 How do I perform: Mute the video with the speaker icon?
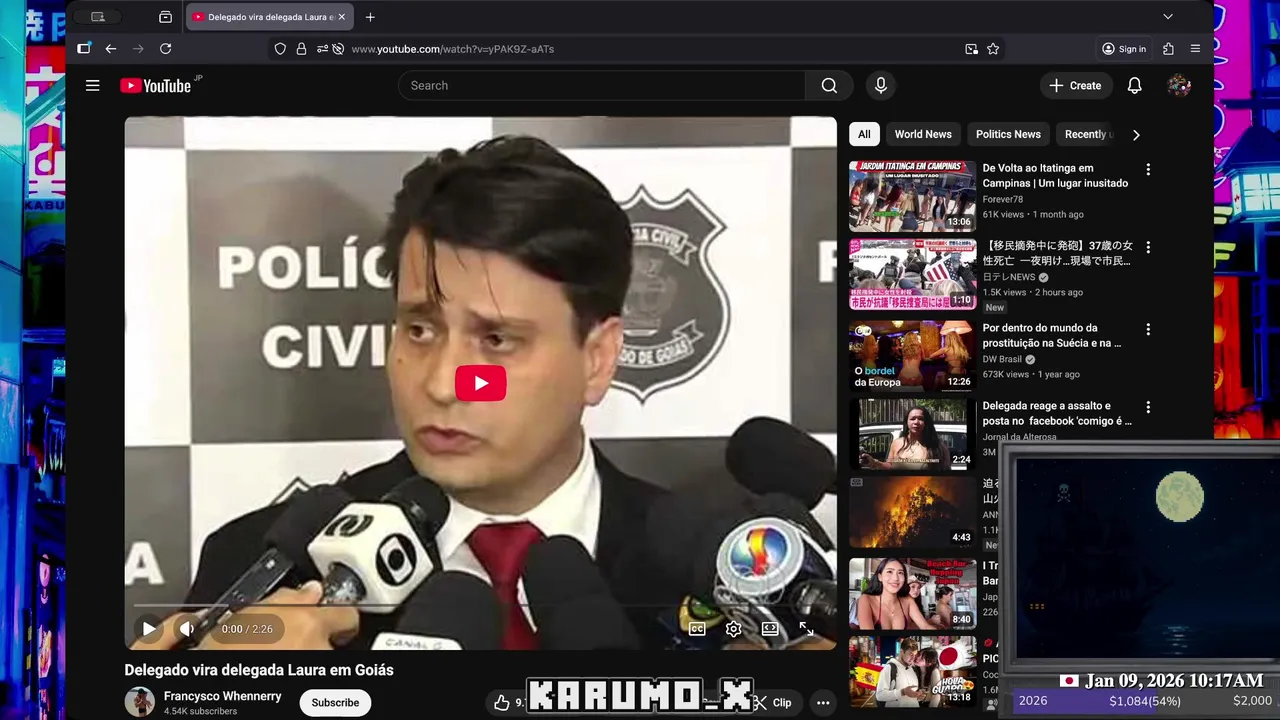tap(187, 629)
